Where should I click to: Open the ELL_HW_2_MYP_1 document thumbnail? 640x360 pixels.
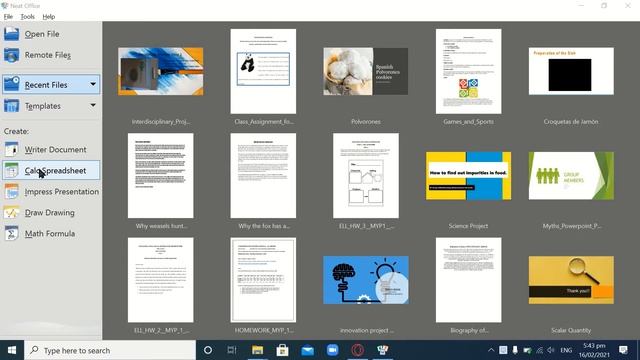point(161,280)
